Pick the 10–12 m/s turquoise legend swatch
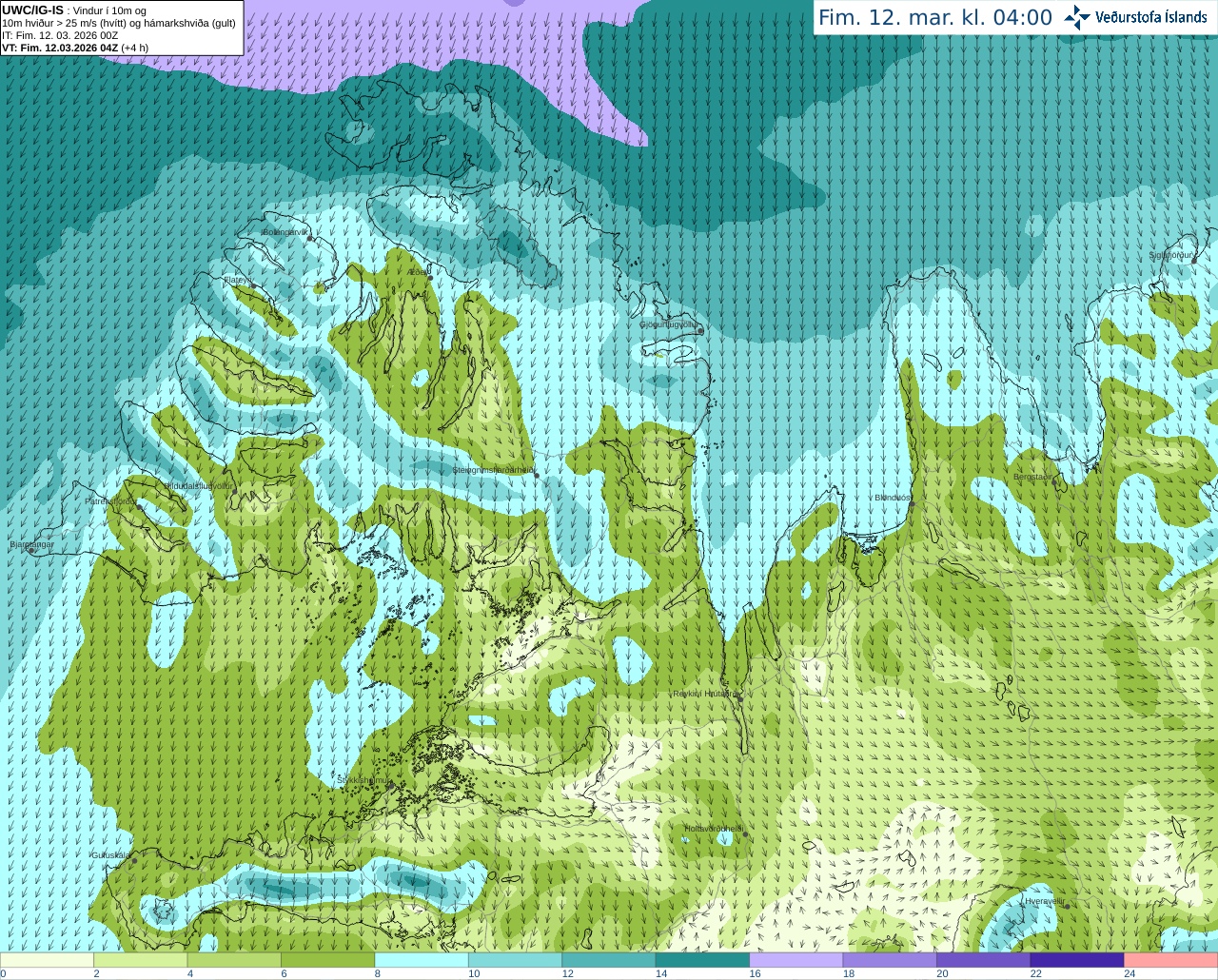The width and height of the screenshot is (1218, 980). pos(515,960)
